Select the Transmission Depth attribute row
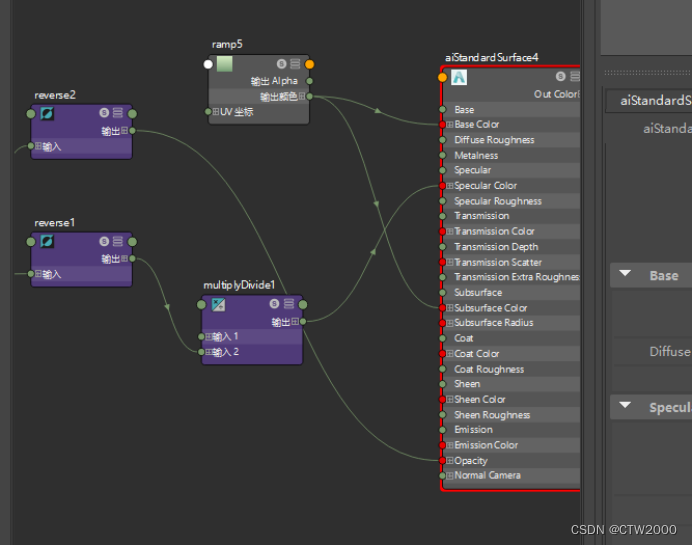The height and width of the screenshot is (545, 693). pyautogui.click(x=511, y=247)
